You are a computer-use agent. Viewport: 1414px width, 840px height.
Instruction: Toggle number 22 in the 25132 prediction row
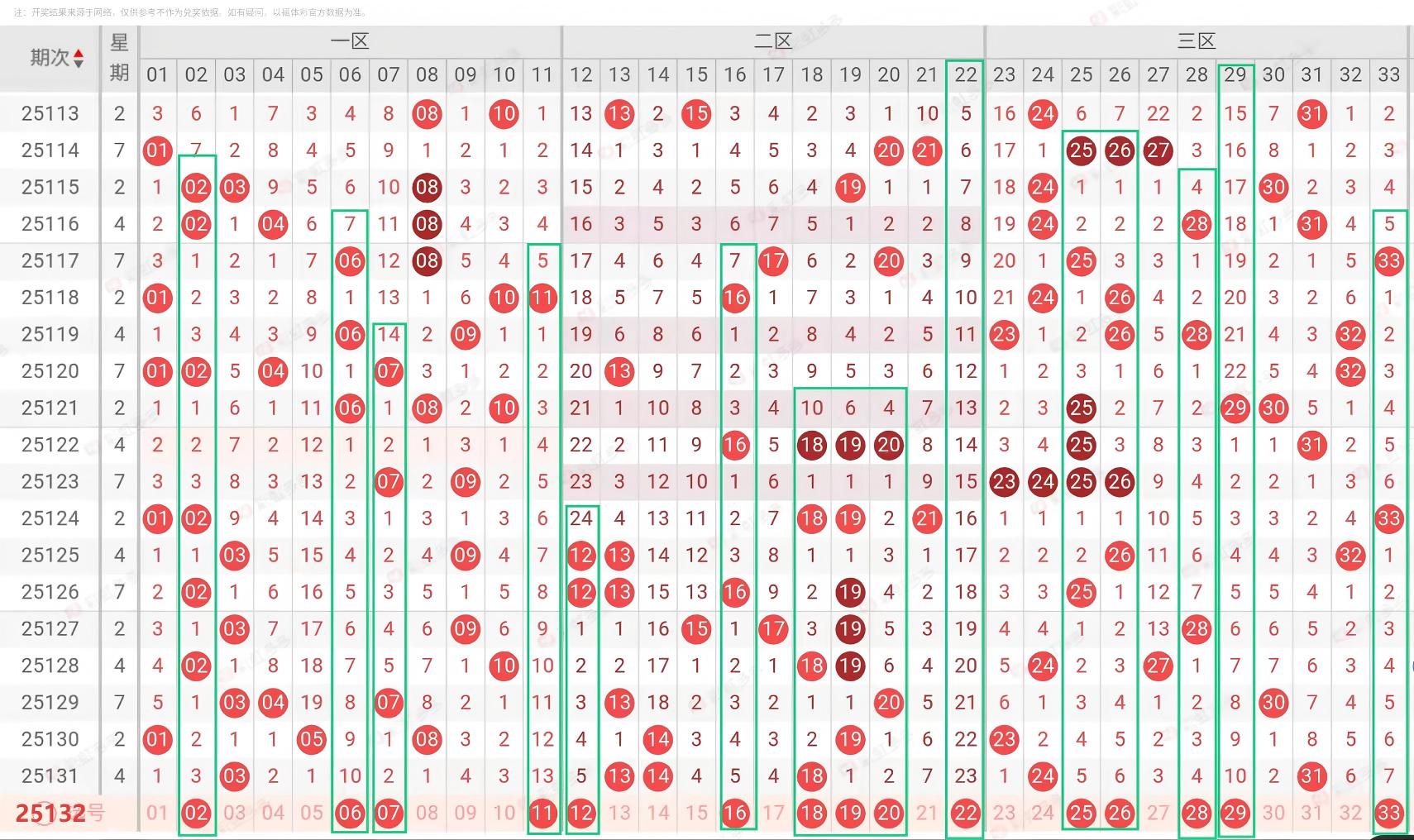(x=966, y=813)
